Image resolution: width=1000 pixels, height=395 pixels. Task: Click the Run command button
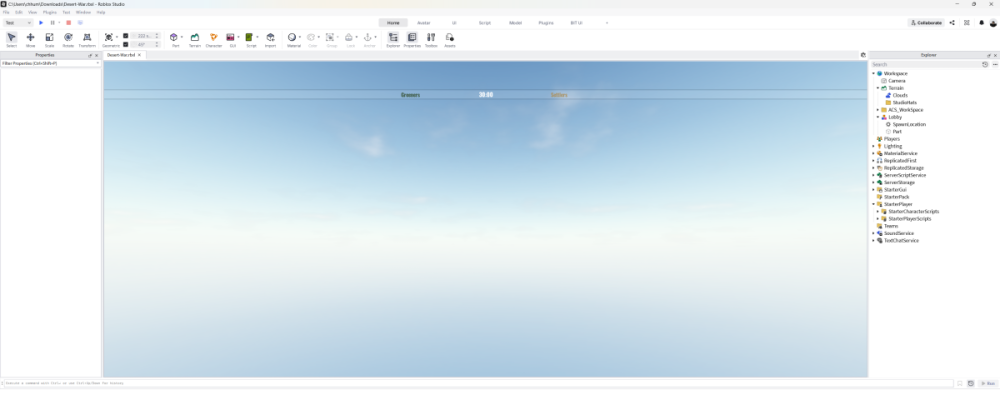(988, 384)
